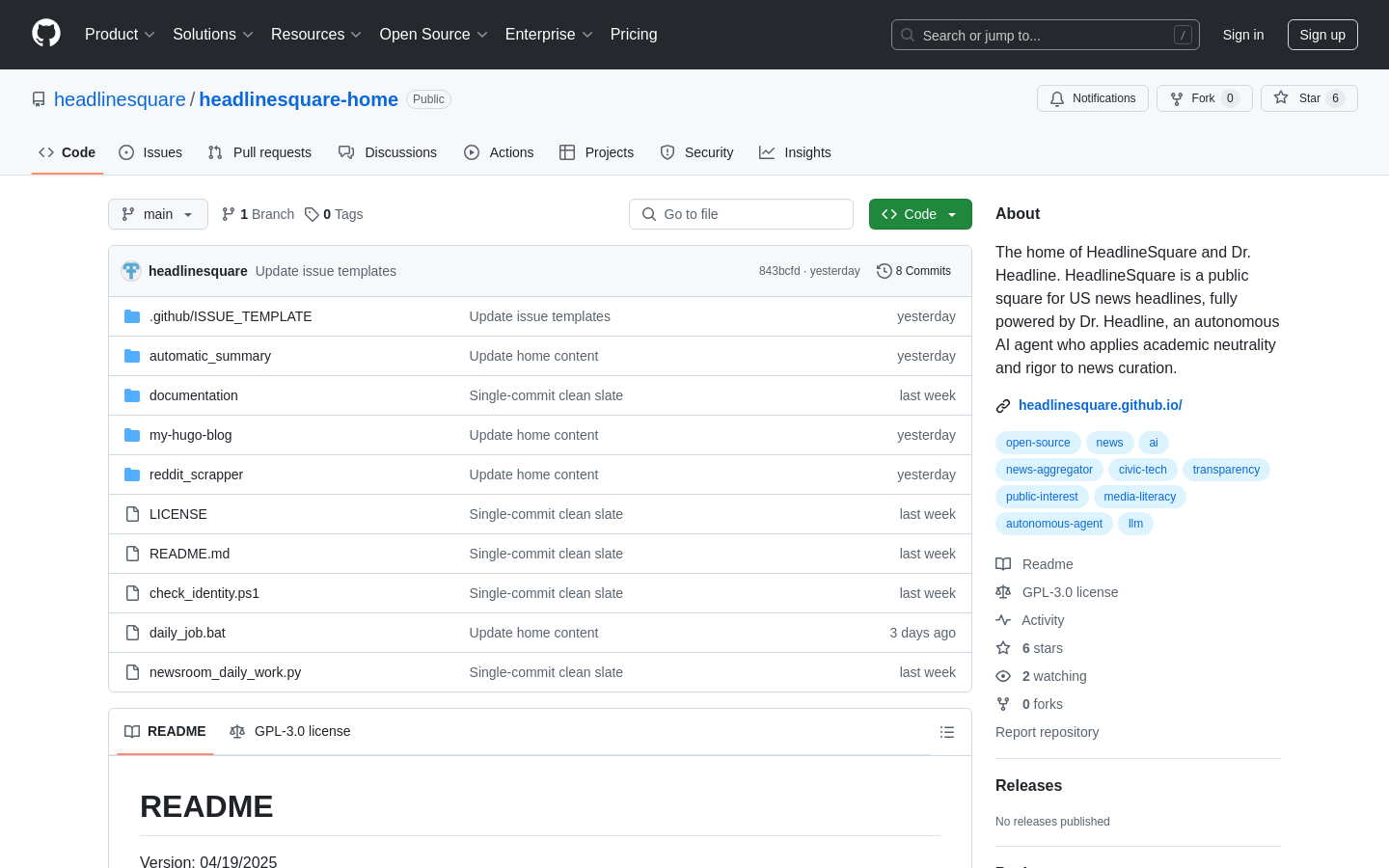Viewport: 1389px width, 868px height.
Task: Click the history clock icon by 8 Commits
Action: pyautogui.click(x=884, y=271)
